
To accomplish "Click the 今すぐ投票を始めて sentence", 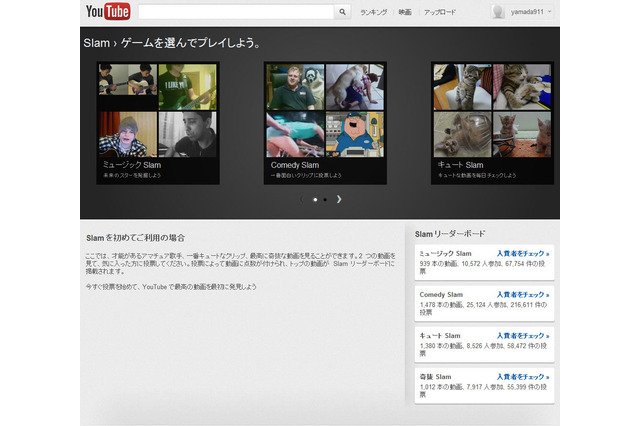I will click(x=171, y=287).
